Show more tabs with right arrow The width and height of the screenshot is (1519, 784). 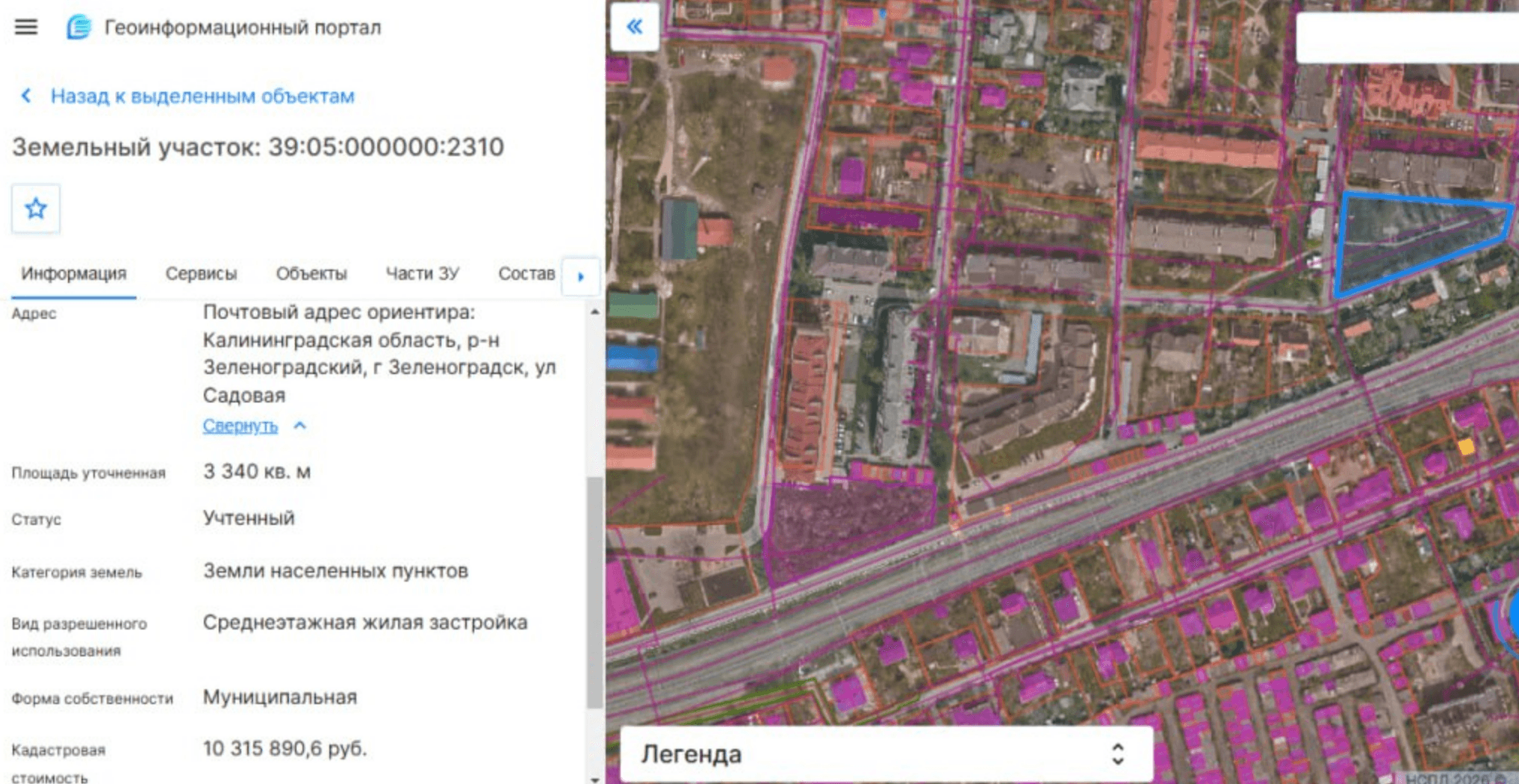580,276
